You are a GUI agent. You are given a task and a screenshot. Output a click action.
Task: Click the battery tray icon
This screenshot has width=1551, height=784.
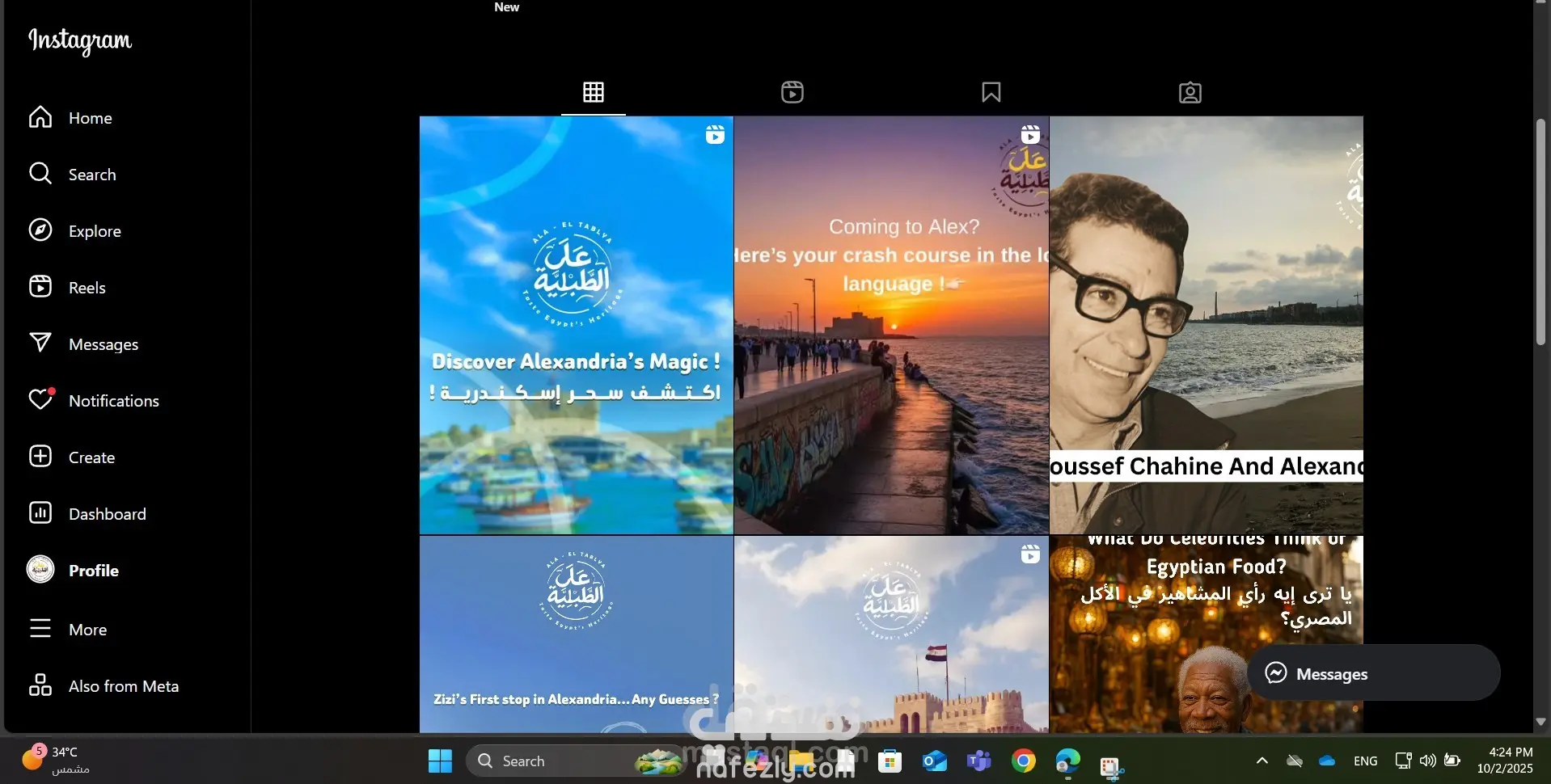coord(1452,761)
